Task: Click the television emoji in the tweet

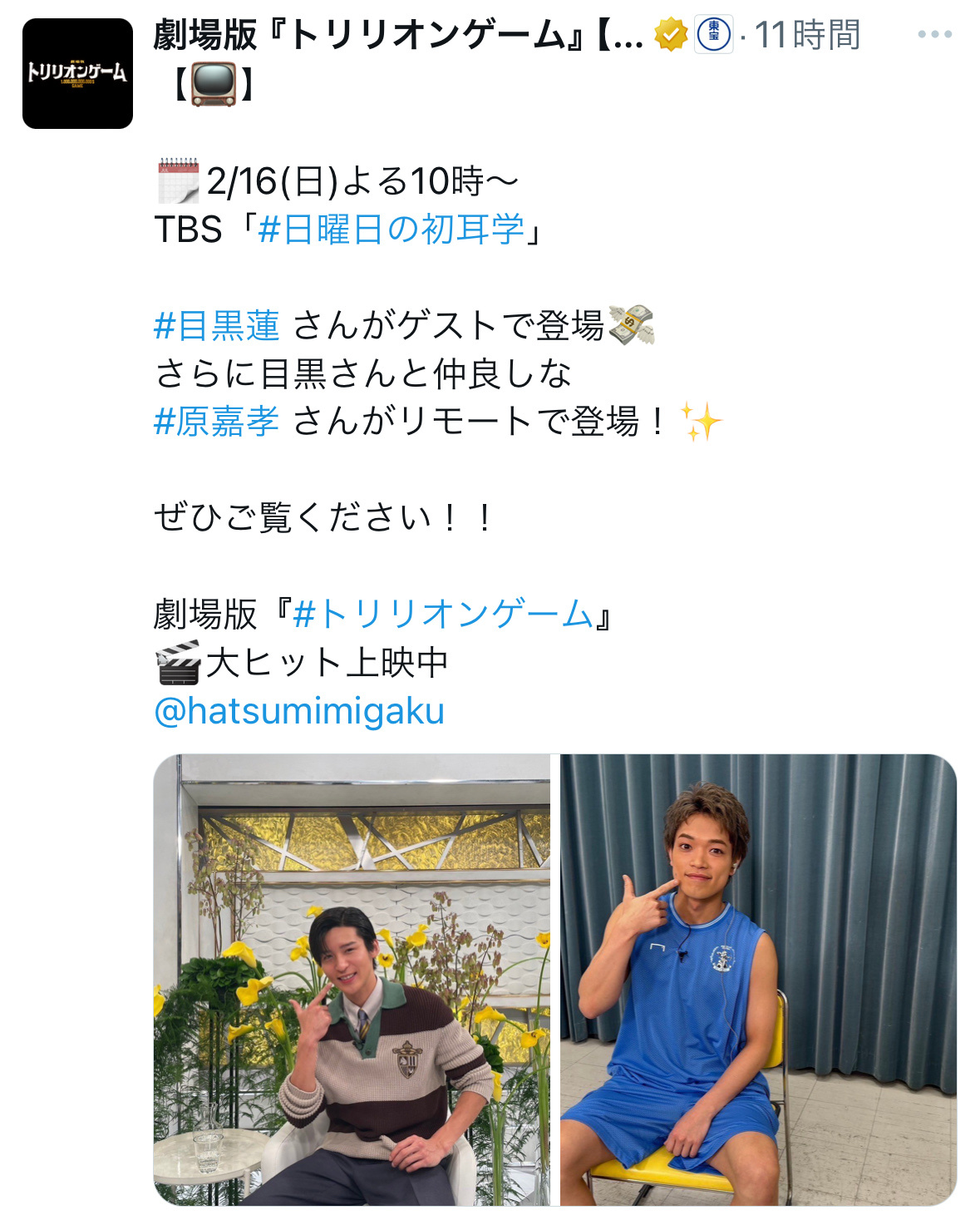Action: (x=214, y=83)
